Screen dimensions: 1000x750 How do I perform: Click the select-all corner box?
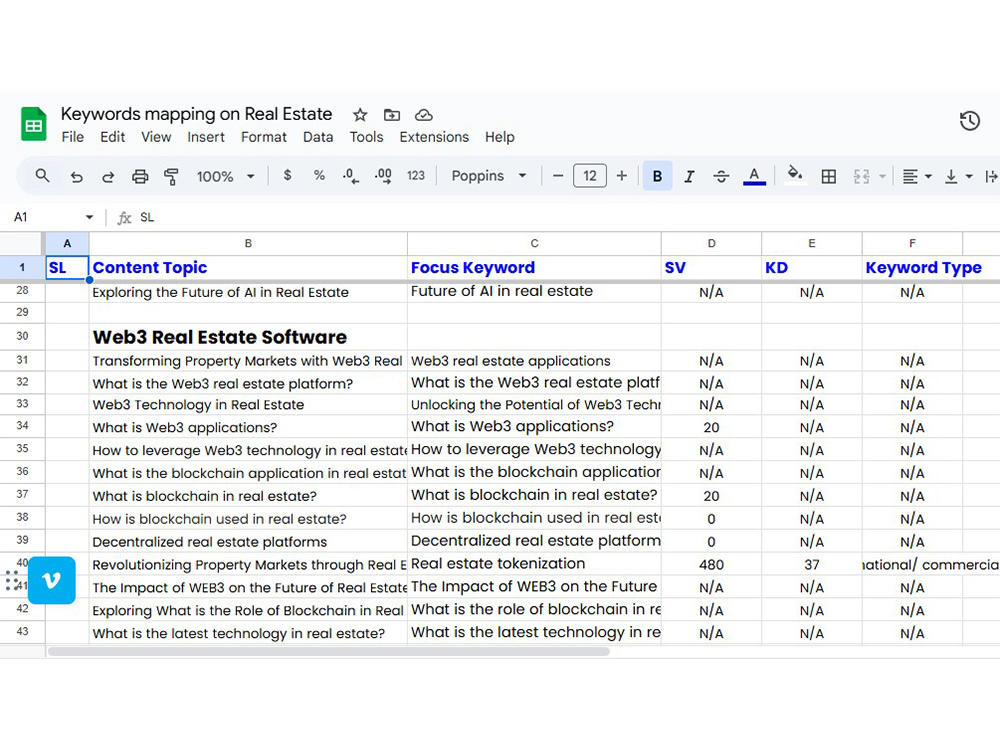(x=22, y=244)
